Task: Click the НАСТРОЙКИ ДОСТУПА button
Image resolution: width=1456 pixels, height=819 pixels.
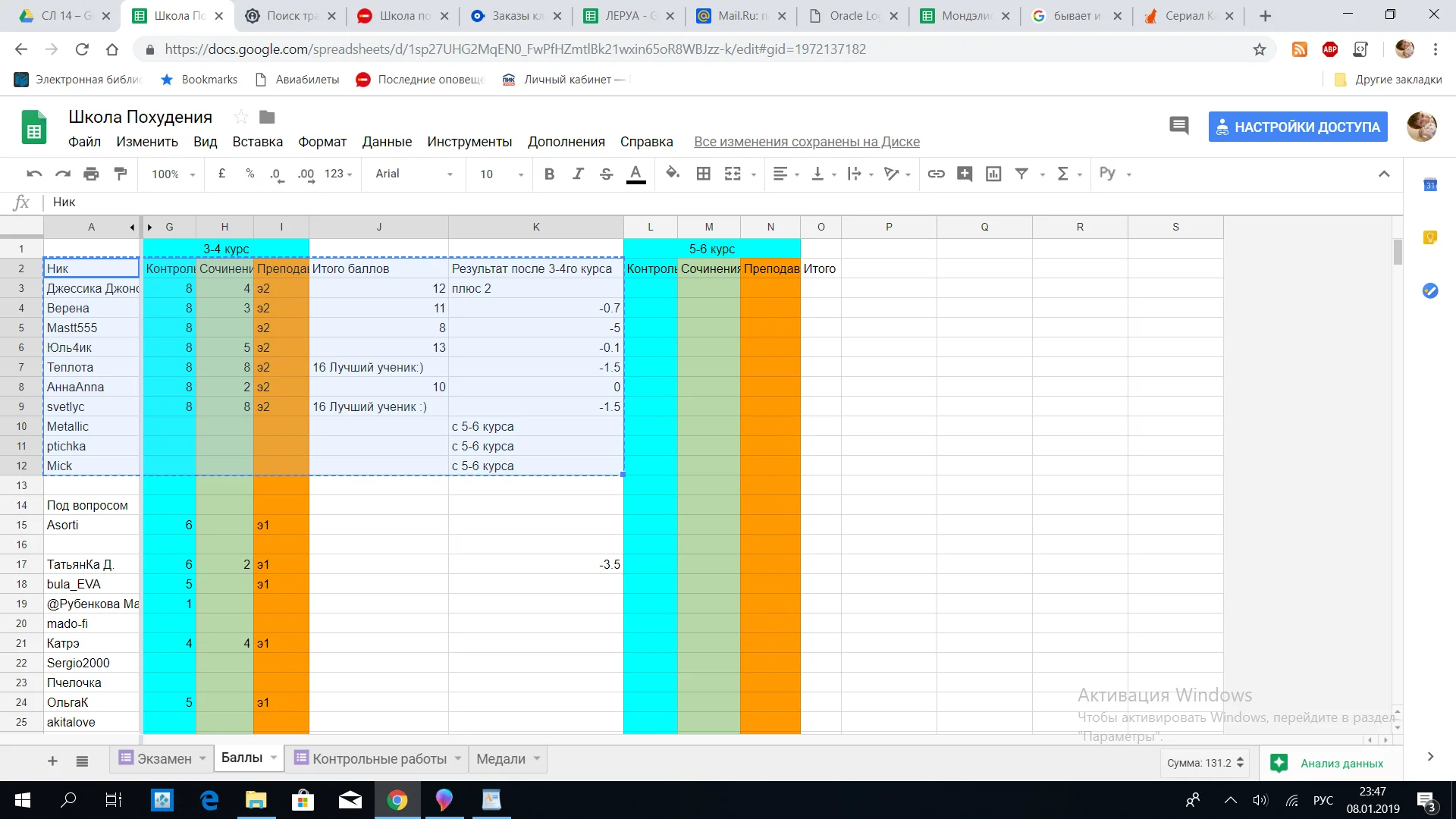Action: pyautogui.click(x=1298, y=127)
